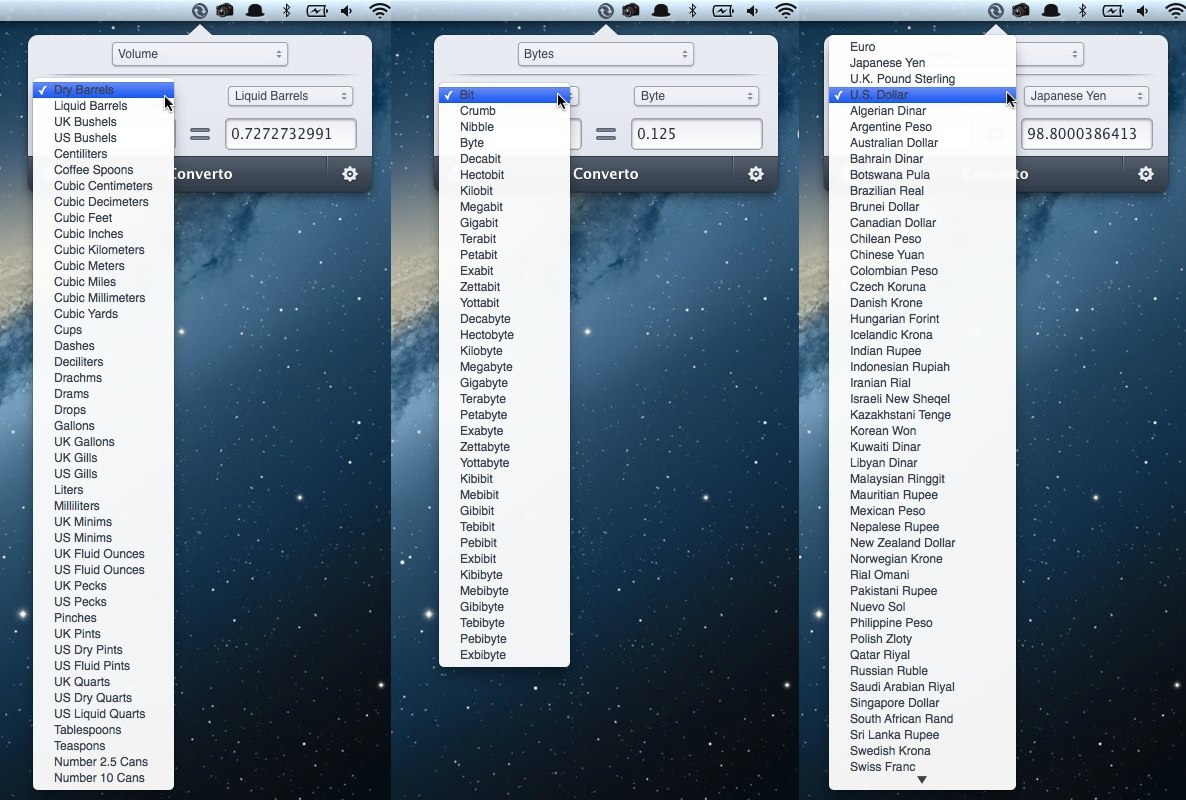Screen dimensions: 1186x800
Task: Choose Euro from the currency list
Action: (x=922, y=47)
